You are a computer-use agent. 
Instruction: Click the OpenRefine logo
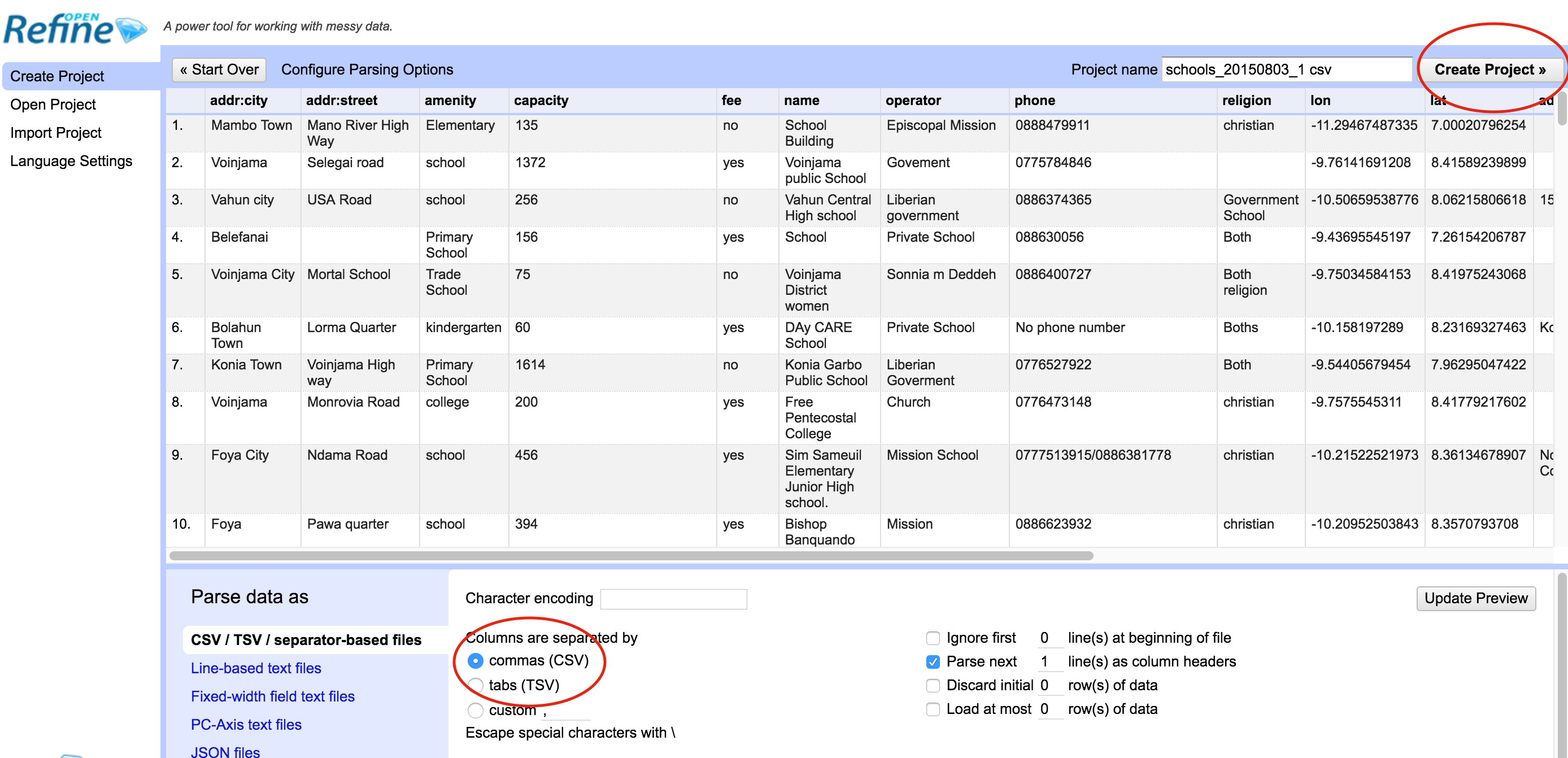tap(73, 29)
